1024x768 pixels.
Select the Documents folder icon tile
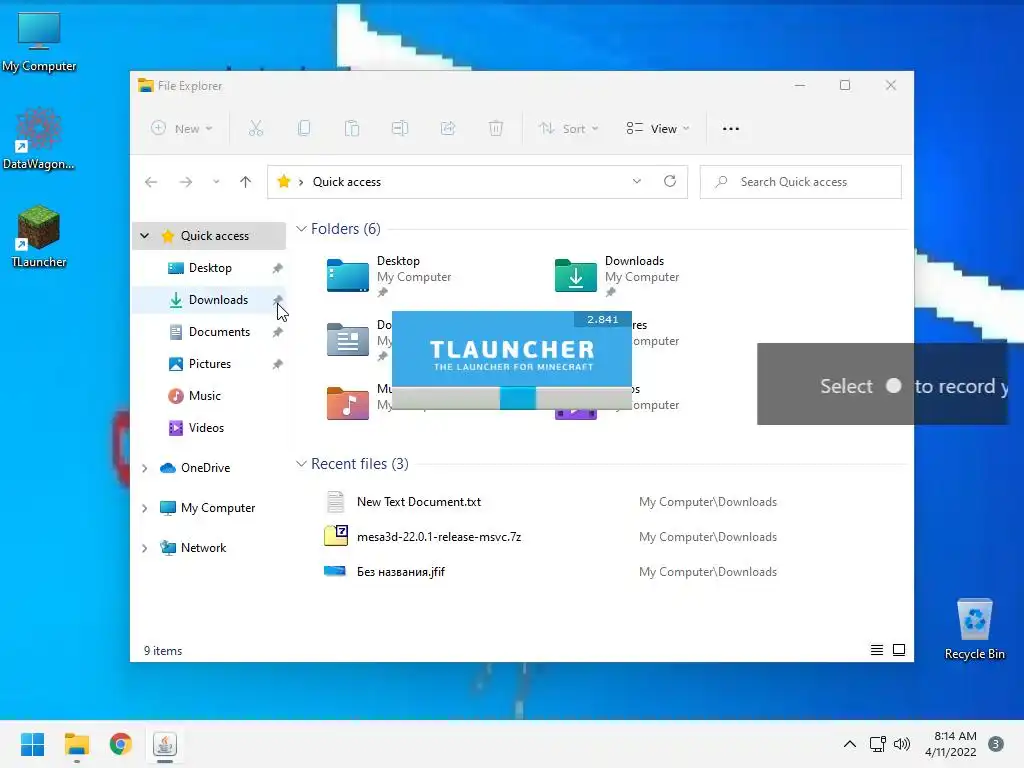(x=347, y=339)
